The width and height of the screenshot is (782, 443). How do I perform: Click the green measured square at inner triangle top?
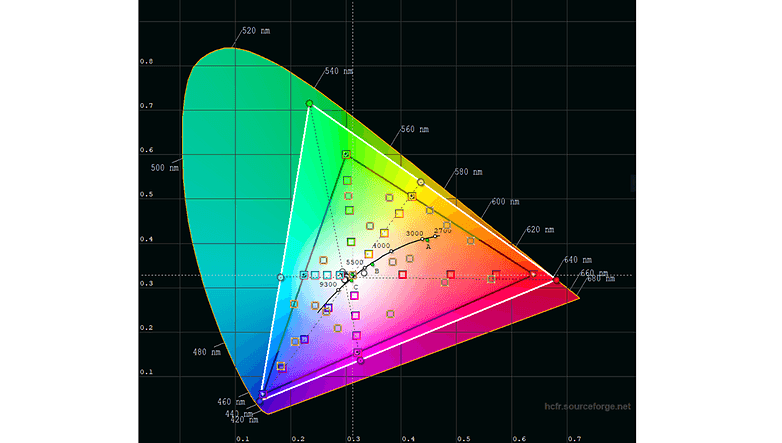coord(346,155)
